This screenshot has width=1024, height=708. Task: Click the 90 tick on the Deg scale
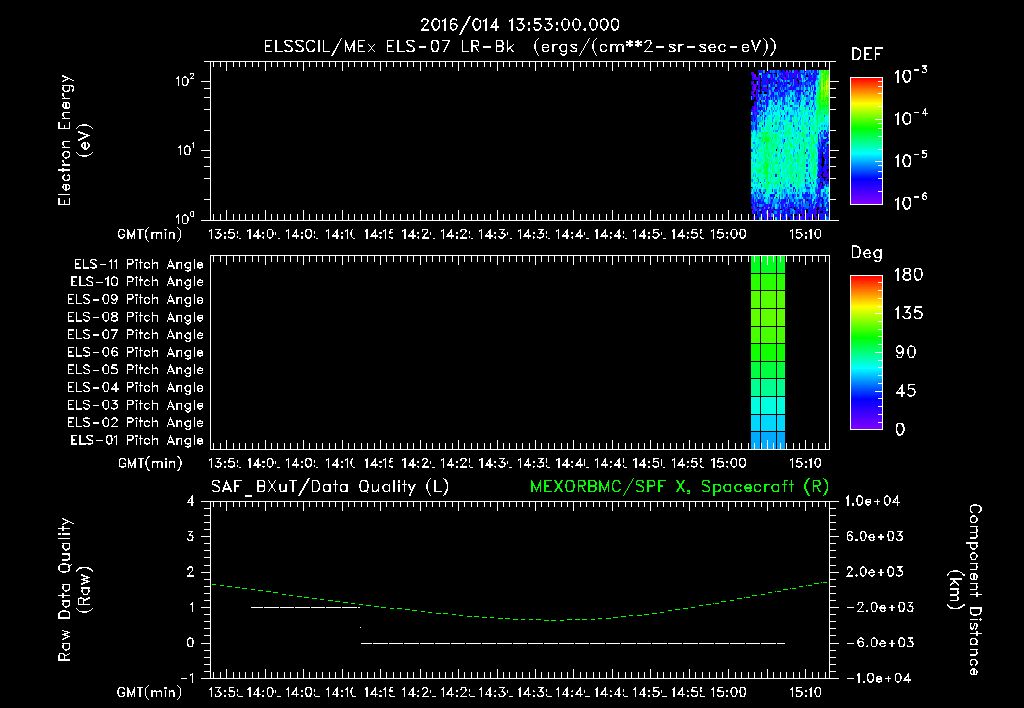coord(905,353)
